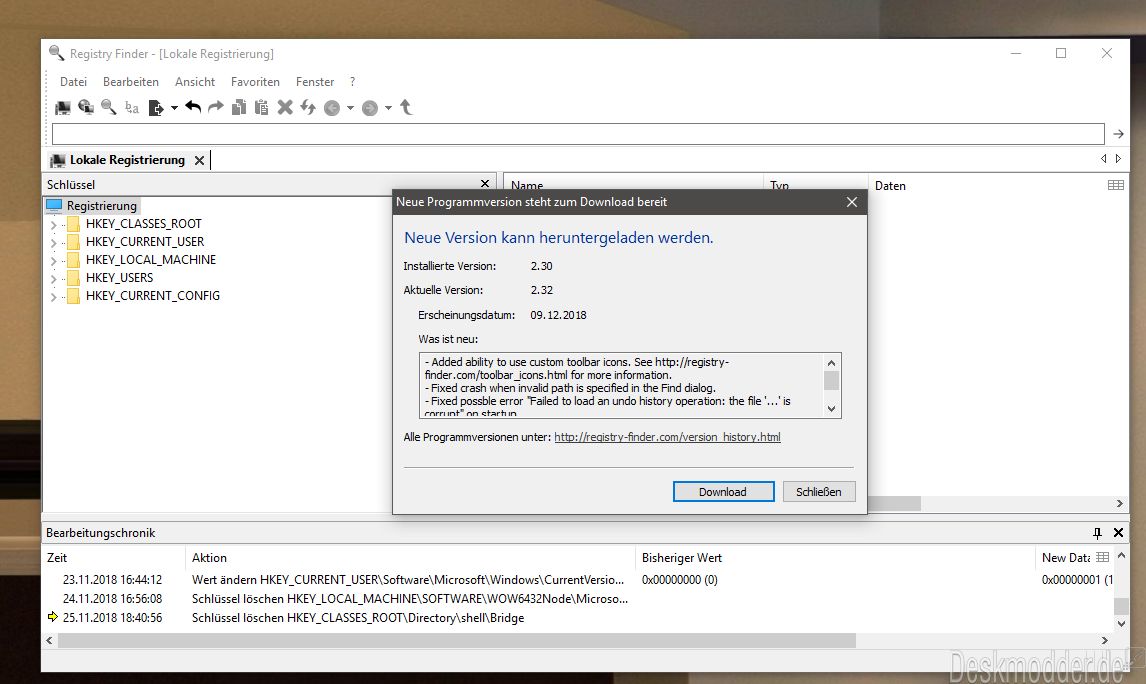The image size is (1146, 684).
Task: Click the Schließen button
Action: tap(819, 492)
